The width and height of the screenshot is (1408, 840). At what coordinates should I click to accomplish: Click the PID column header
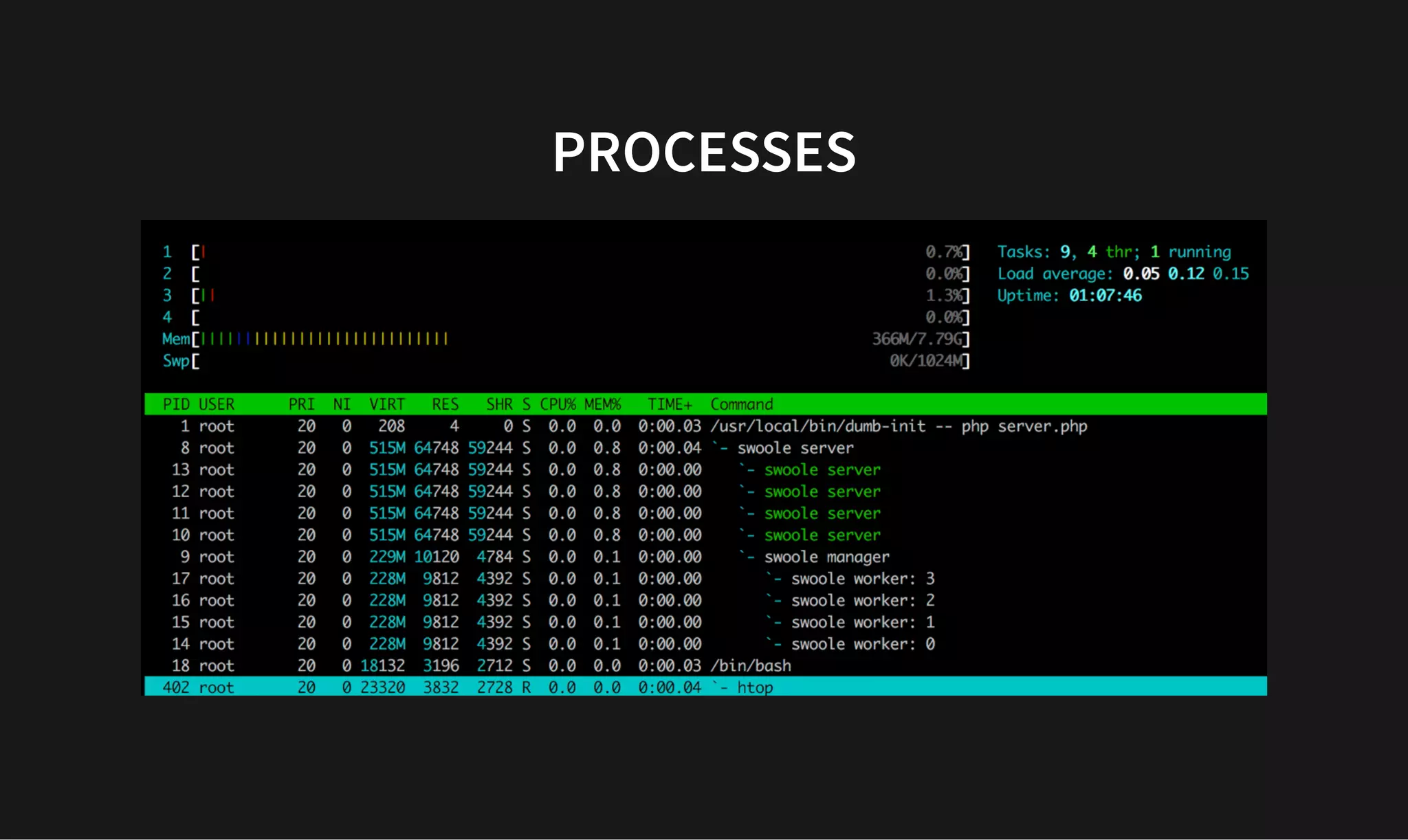pos(175,404)
